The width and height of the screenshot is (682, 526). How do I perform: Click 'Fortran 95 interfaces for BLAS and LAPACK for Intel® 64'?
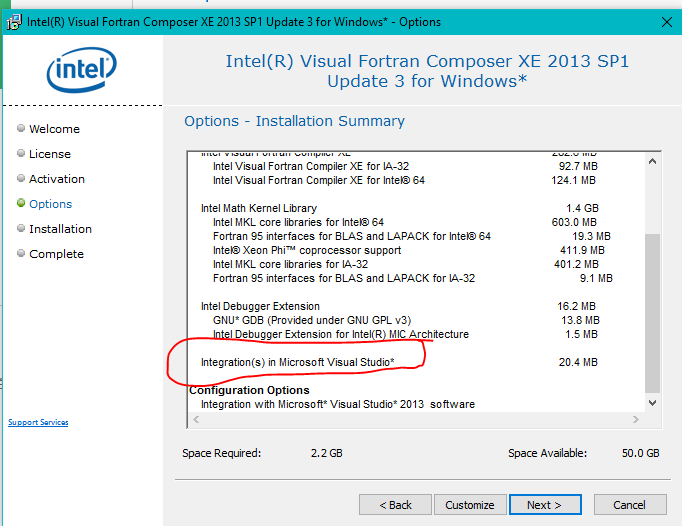(x=352, y=236)
